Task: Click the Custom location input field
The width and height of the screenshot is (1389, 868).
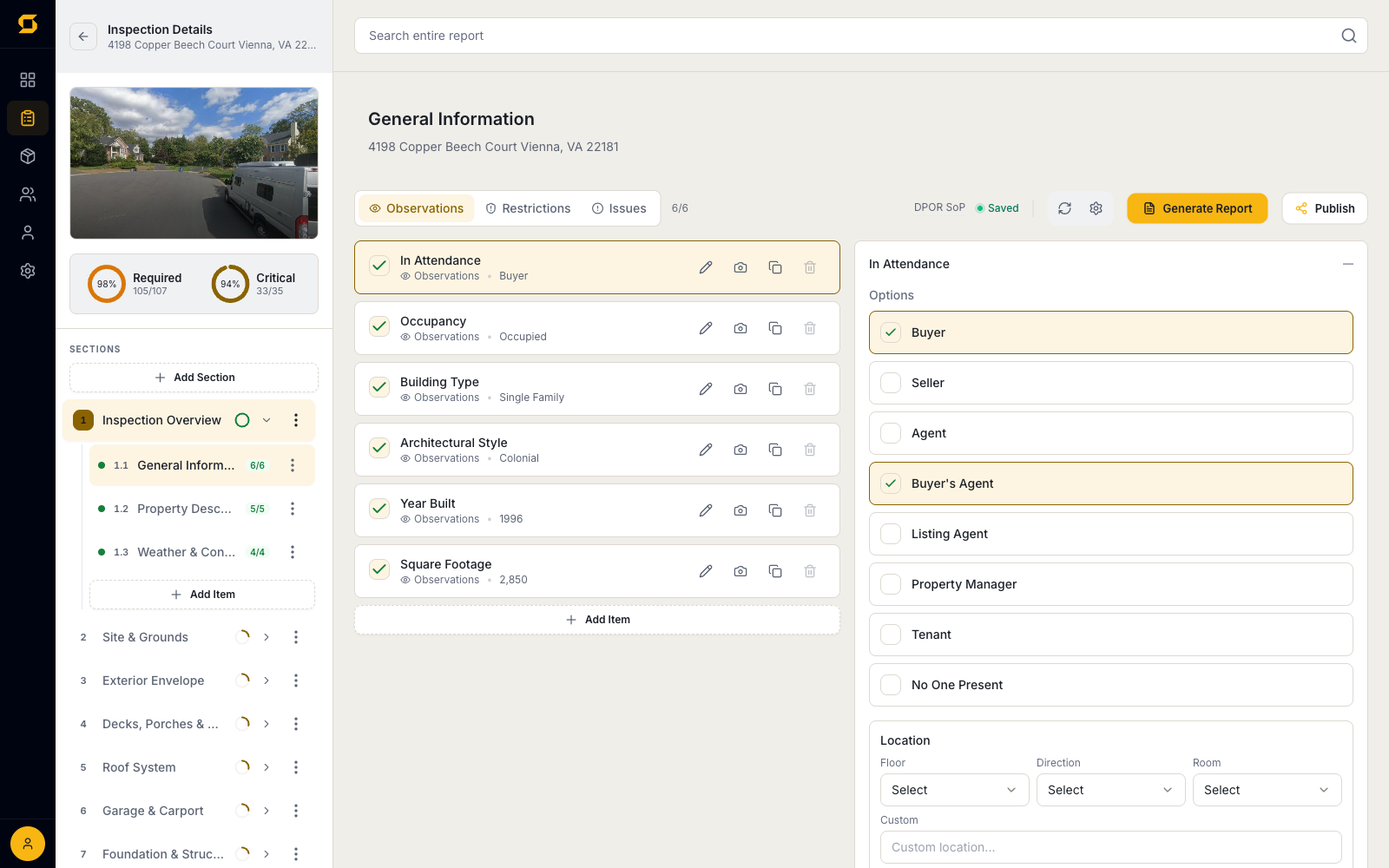Action: click(x=1111, y=847)
